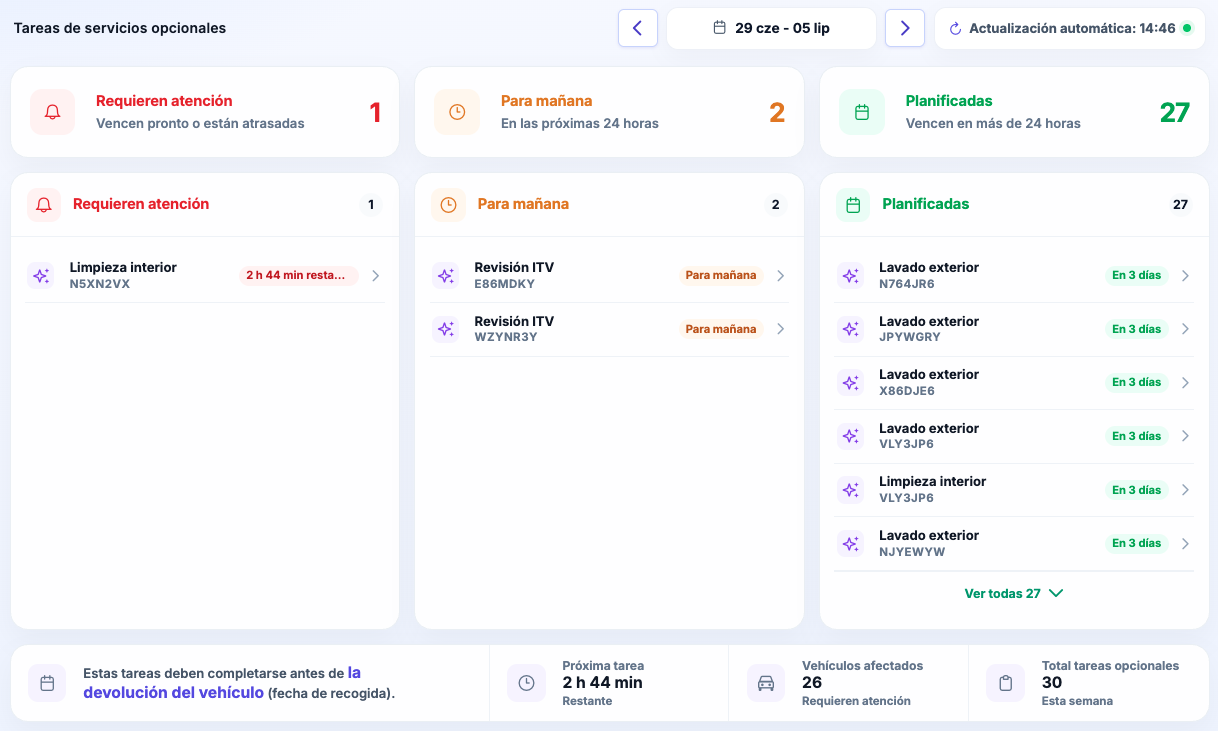Click clock icon in Para mañana list header

448,205
